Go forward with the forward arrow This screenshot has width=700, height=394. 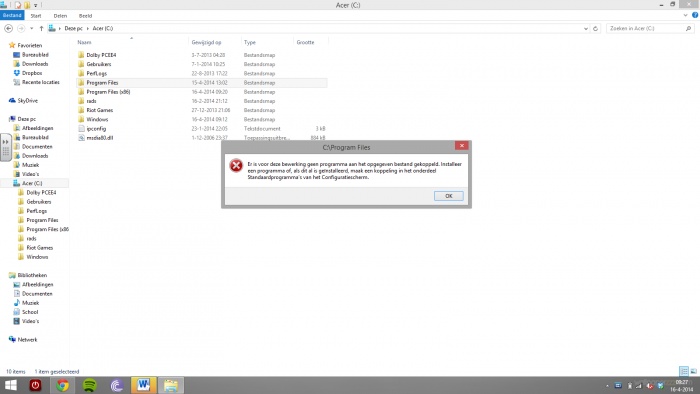21,28
